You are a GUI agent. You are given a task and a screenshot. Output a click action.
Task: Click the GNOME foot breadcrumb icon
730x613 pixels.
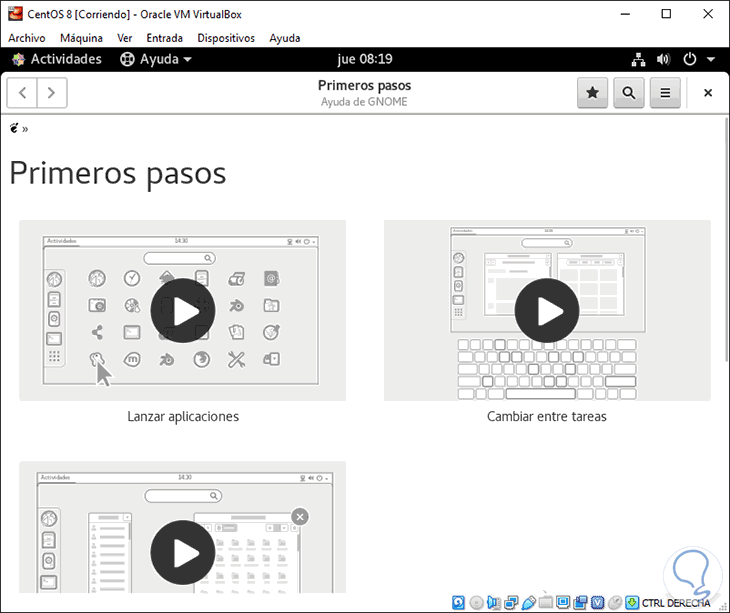click(14, 128)
